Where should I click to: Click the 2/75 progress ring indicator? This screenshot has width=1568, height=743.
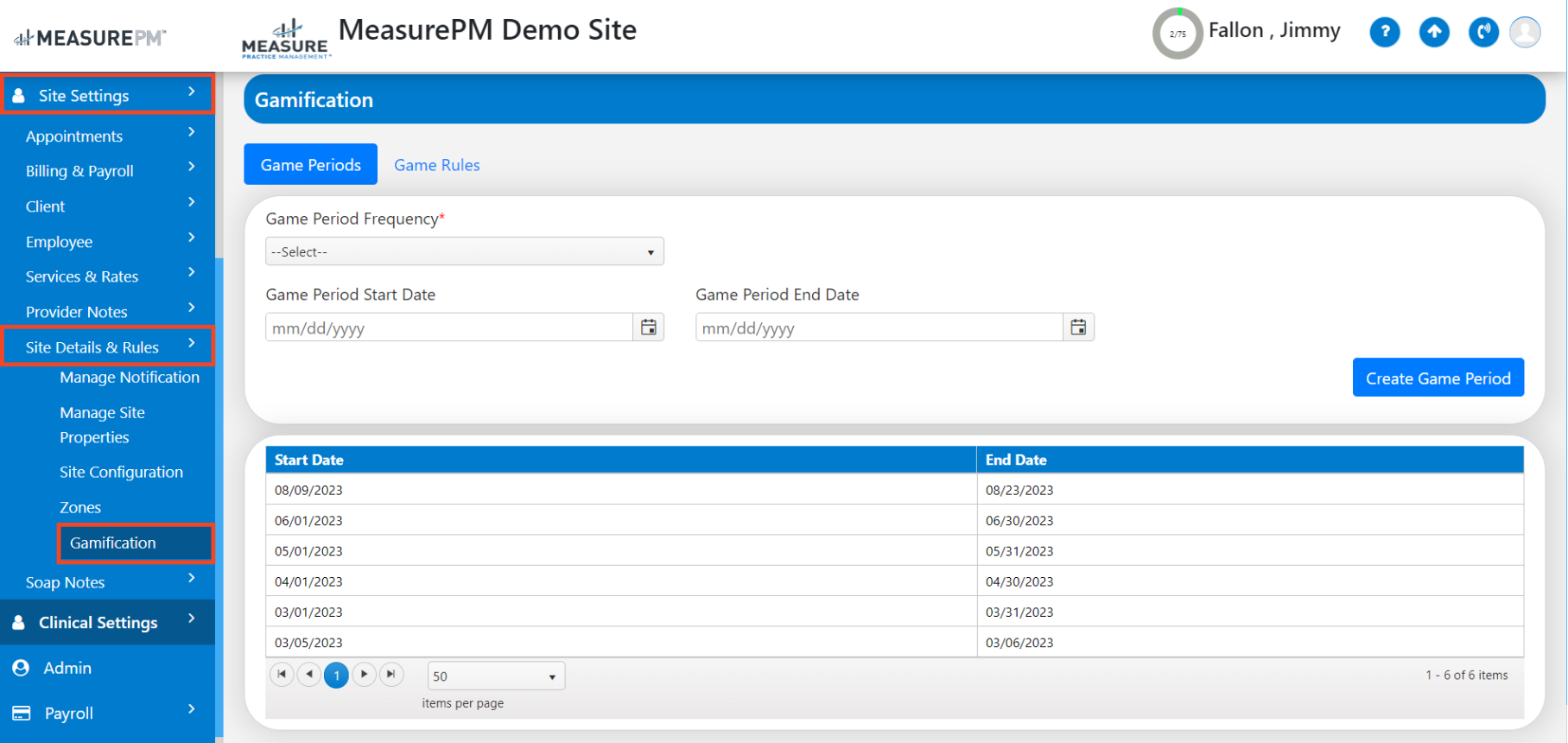point(1178,34)
